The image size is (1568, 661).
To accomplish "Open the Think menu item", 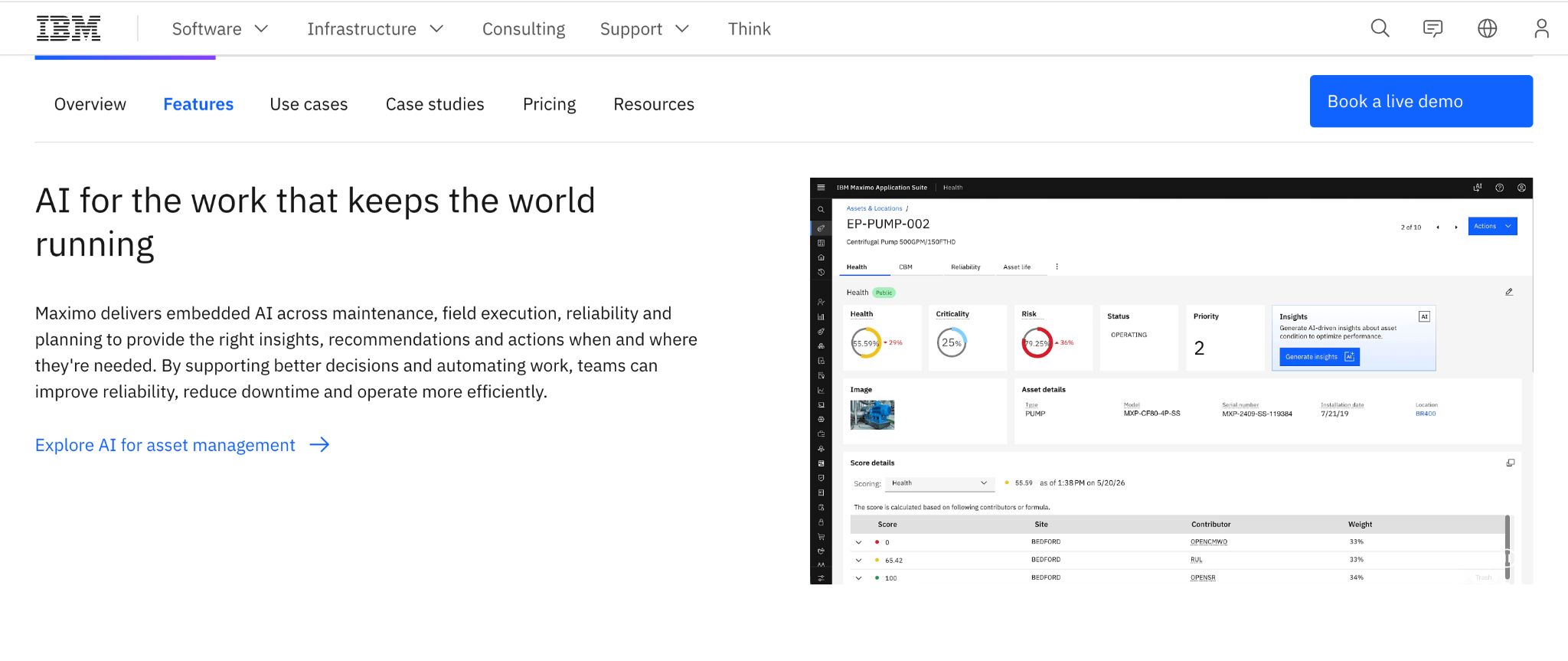I will click(749, 29).
